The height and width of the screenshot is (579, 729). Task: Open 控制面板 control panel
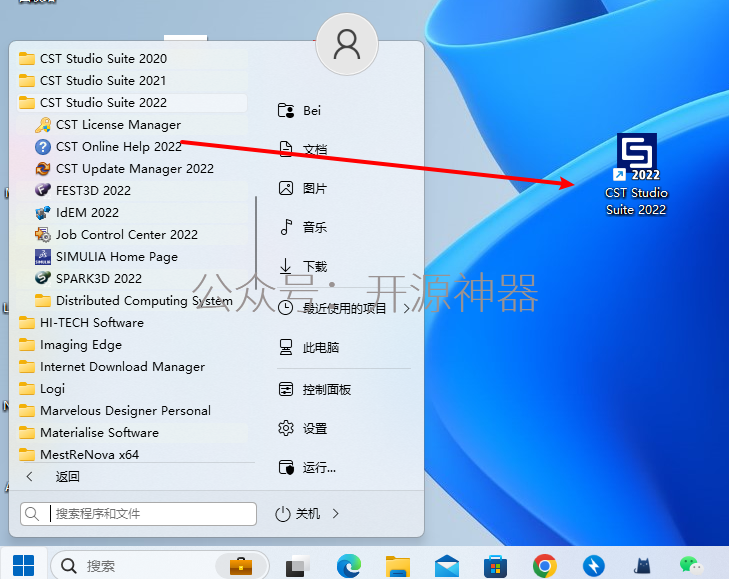314,389
